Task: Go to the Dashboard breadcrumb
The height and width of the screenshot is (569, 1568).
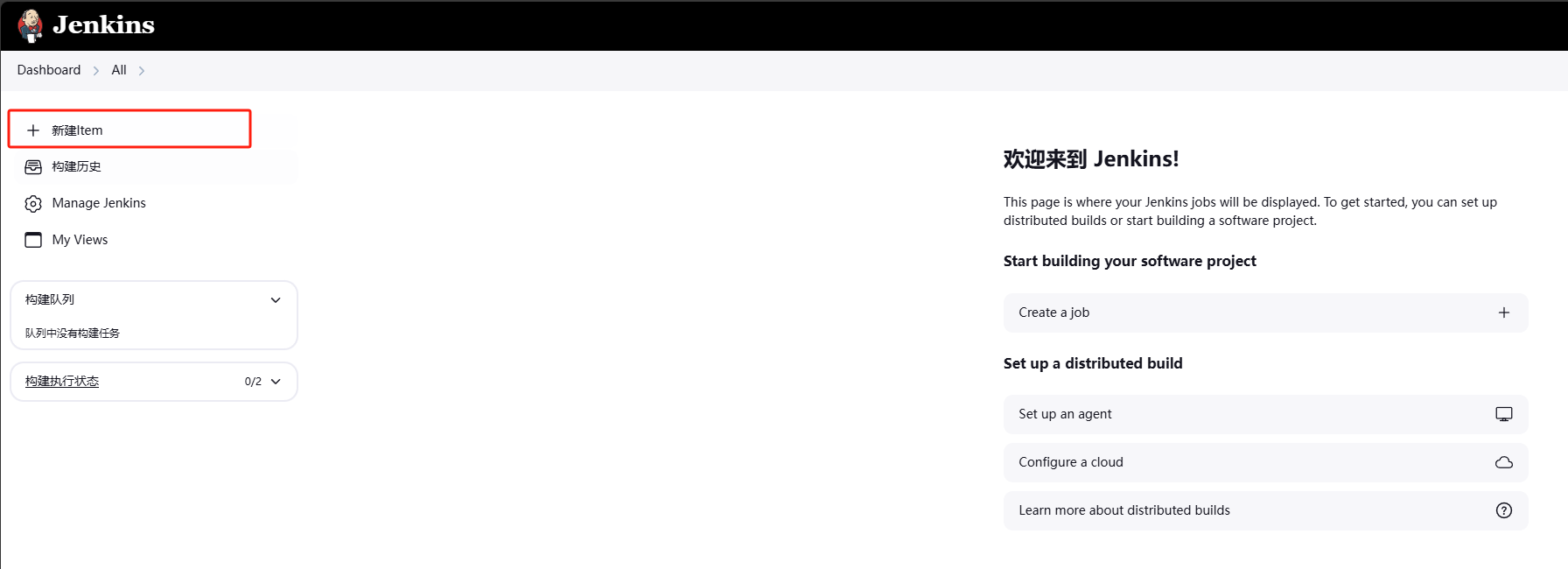Action: 49,70
